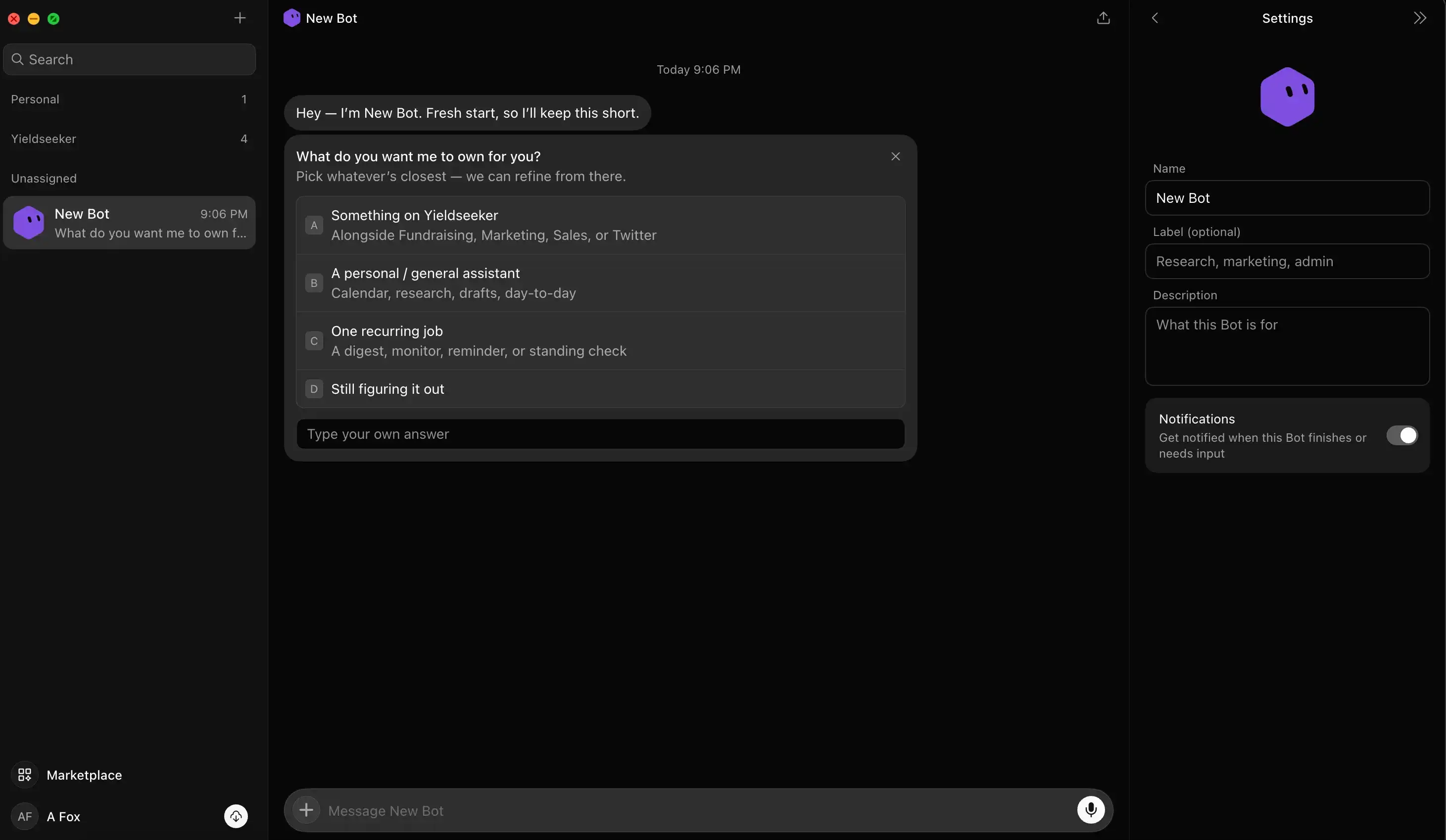Select the New Bot conversation in the sidebar
The height and width of the screenshot is (840, 1446).
pos(129,223)
